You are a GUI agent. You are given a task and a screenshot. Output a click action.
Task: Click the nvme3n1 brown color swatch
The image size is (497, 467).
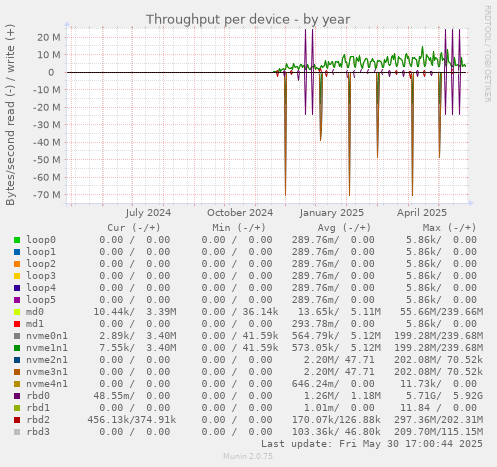click(17, 372)
